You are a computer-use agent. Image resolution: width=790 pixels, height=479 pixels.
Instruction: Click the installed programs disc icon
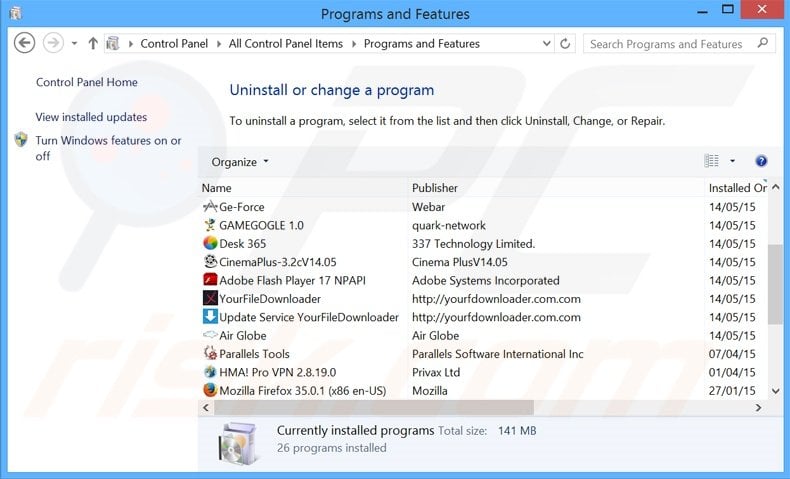point(239,443)
